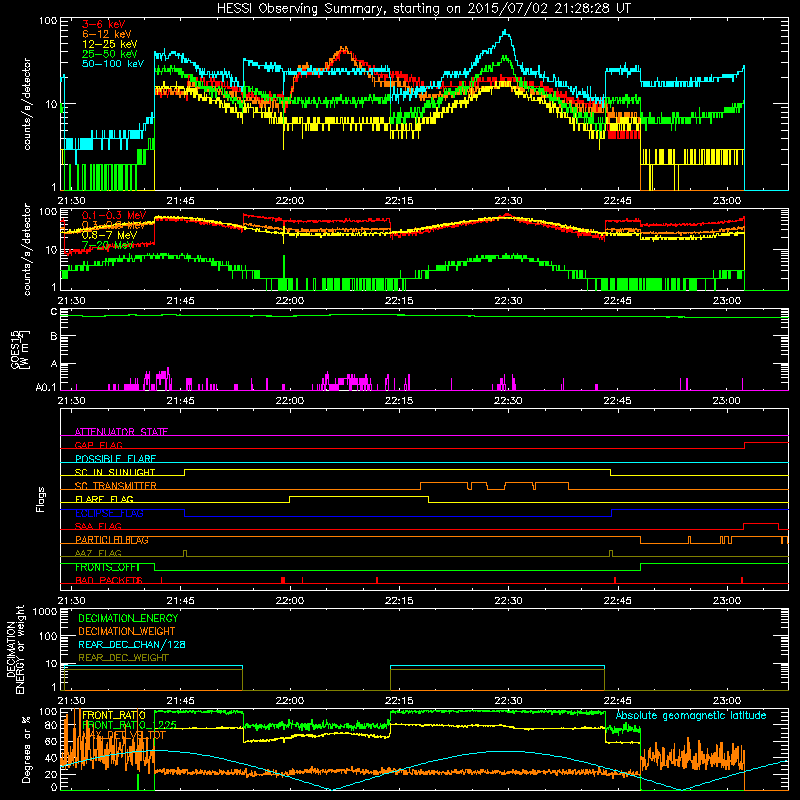Select the 6-12 keV legend label
Image resolution: width=800 pixels, height=800 pixels.
pyautogui.click(x=107, y=34)
